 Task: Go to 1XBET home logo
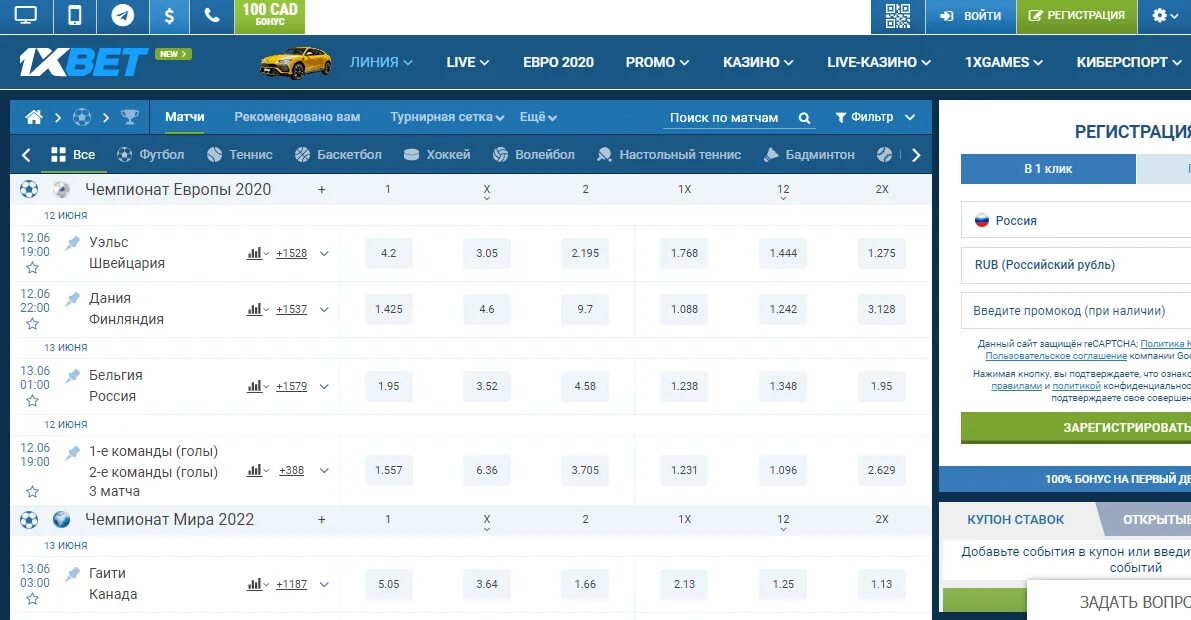tap(84, 62)
